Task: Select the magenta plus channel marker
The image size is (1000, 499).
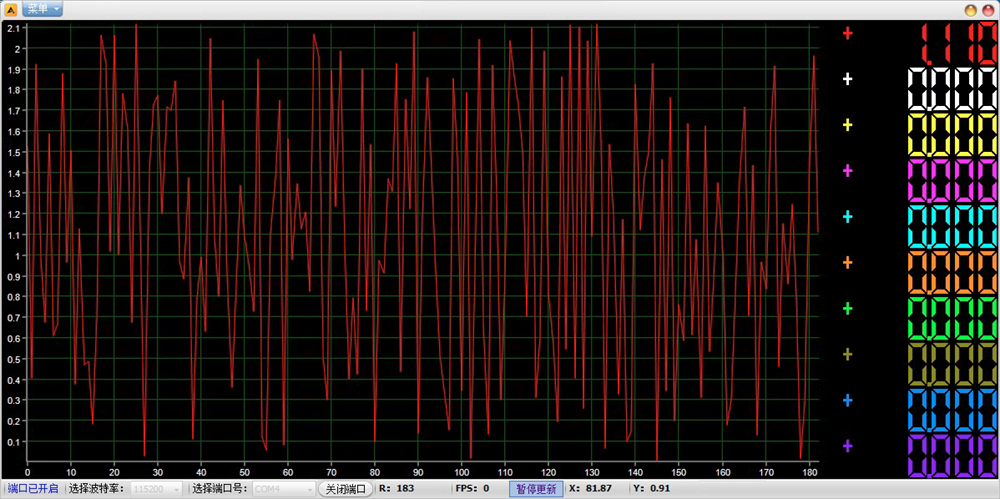Action: [x=848, y=171]
